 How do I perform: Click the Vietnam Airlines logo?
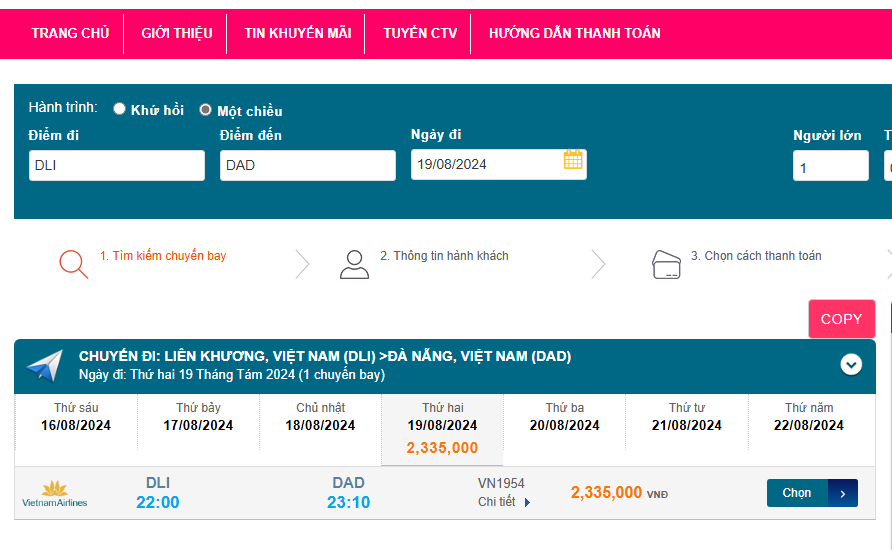tap(55, 493)
